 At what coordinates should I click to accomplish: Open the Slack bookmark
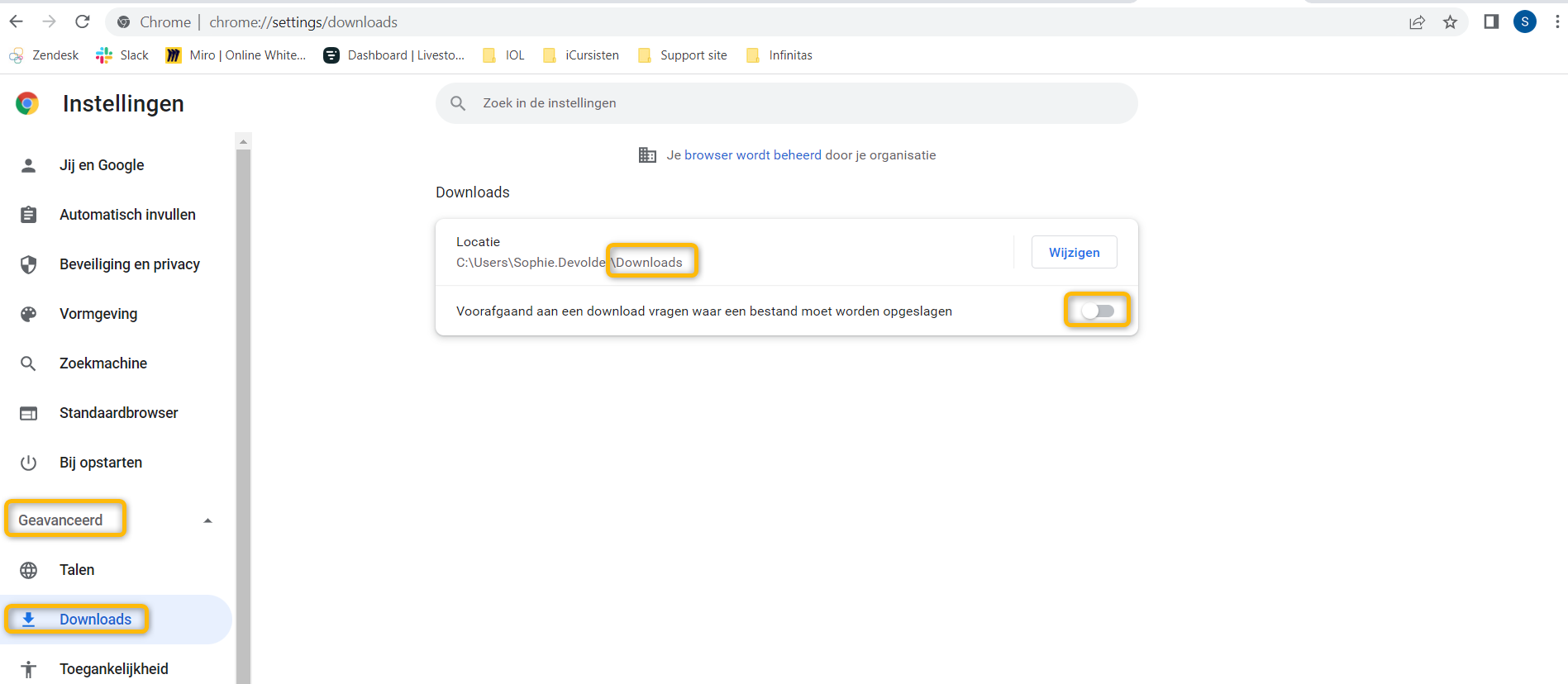click(x=122, y=55)
